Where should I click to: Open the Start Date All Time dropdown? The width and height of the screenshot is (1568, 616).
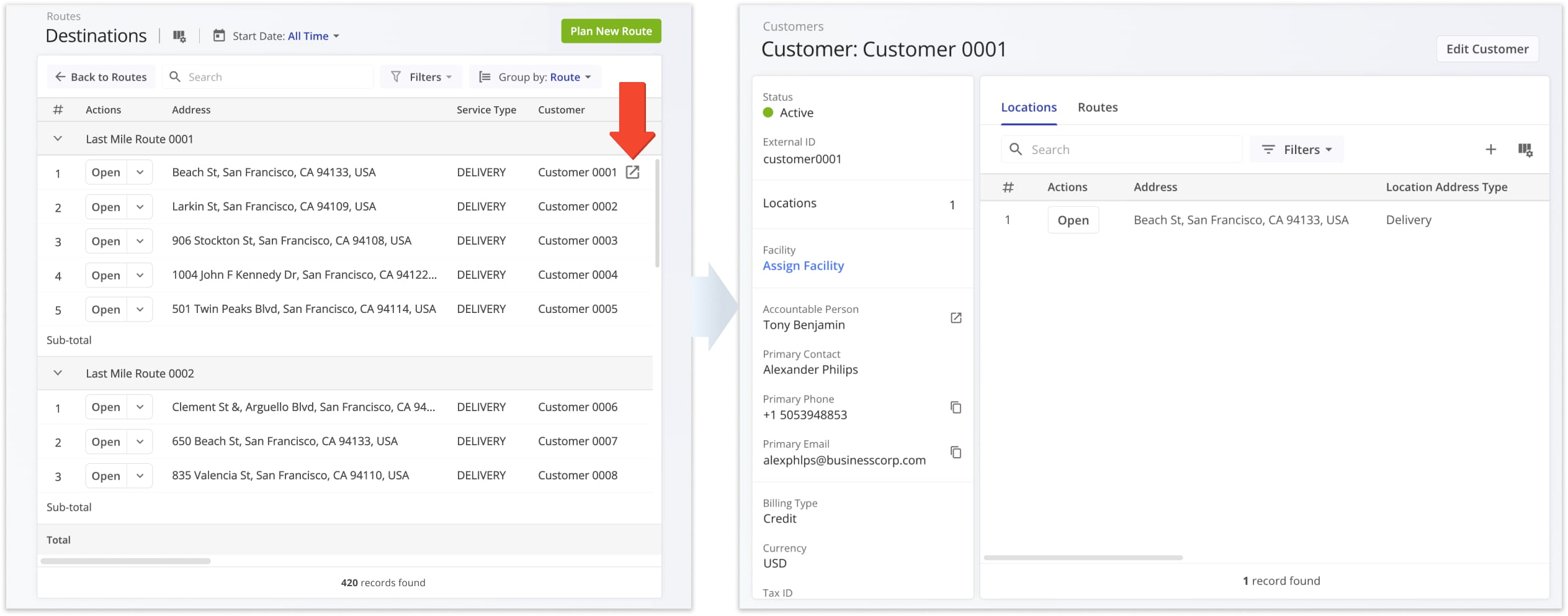pyautogui.click(x=313, y=36)
